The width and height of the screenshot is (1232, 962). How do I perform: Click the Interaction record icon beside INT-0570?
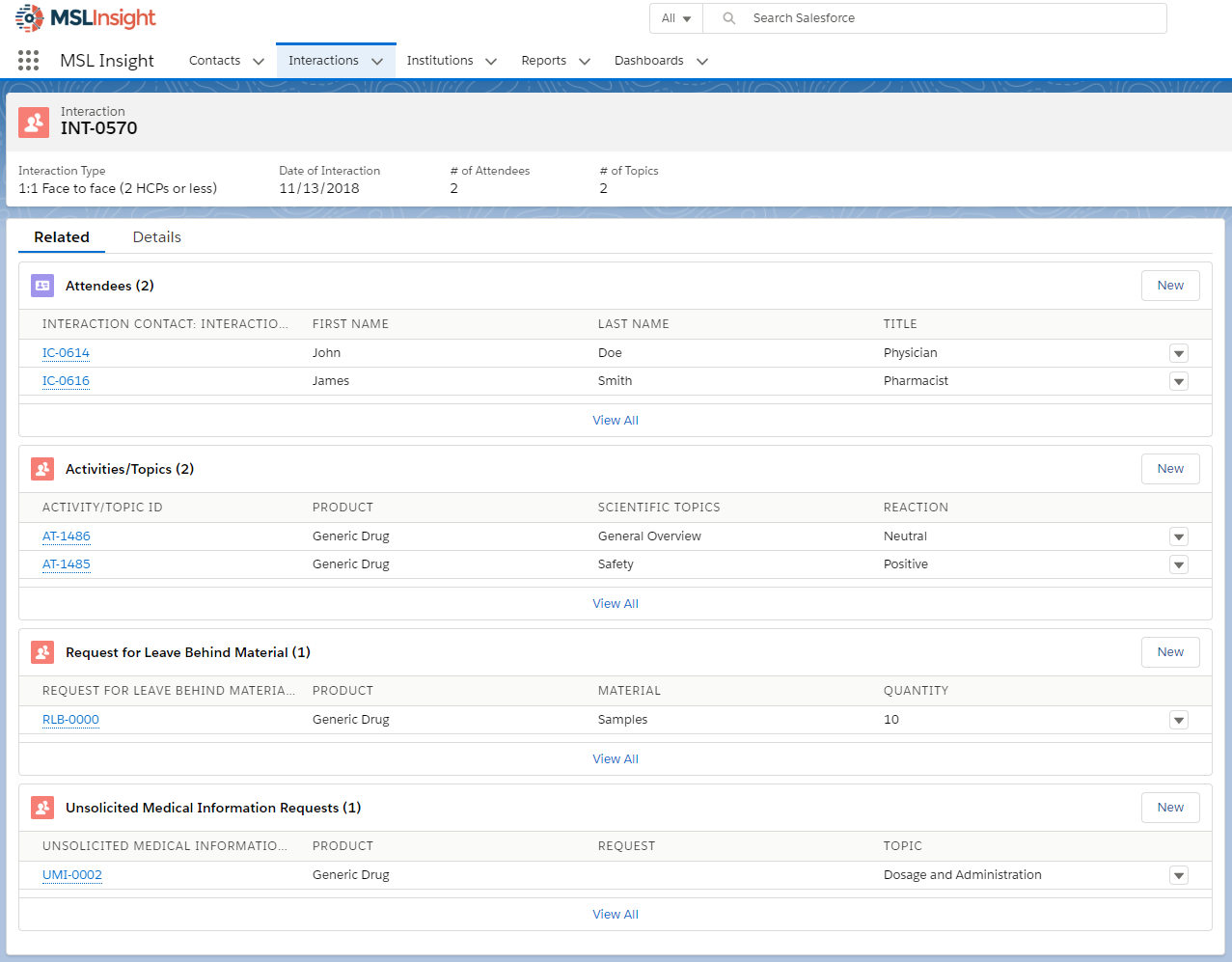pyautogui.click(x=34, y=123)
